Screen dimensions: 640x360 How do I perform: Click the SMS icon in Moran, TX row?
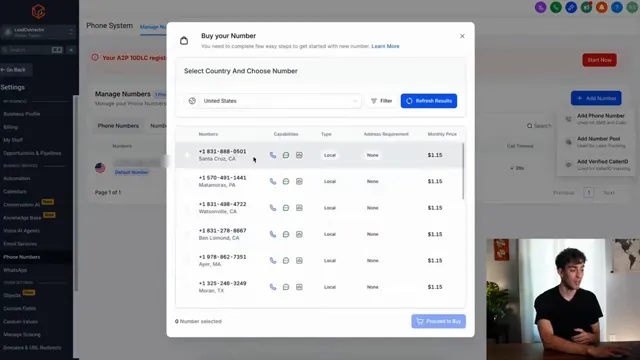[286, 287]
